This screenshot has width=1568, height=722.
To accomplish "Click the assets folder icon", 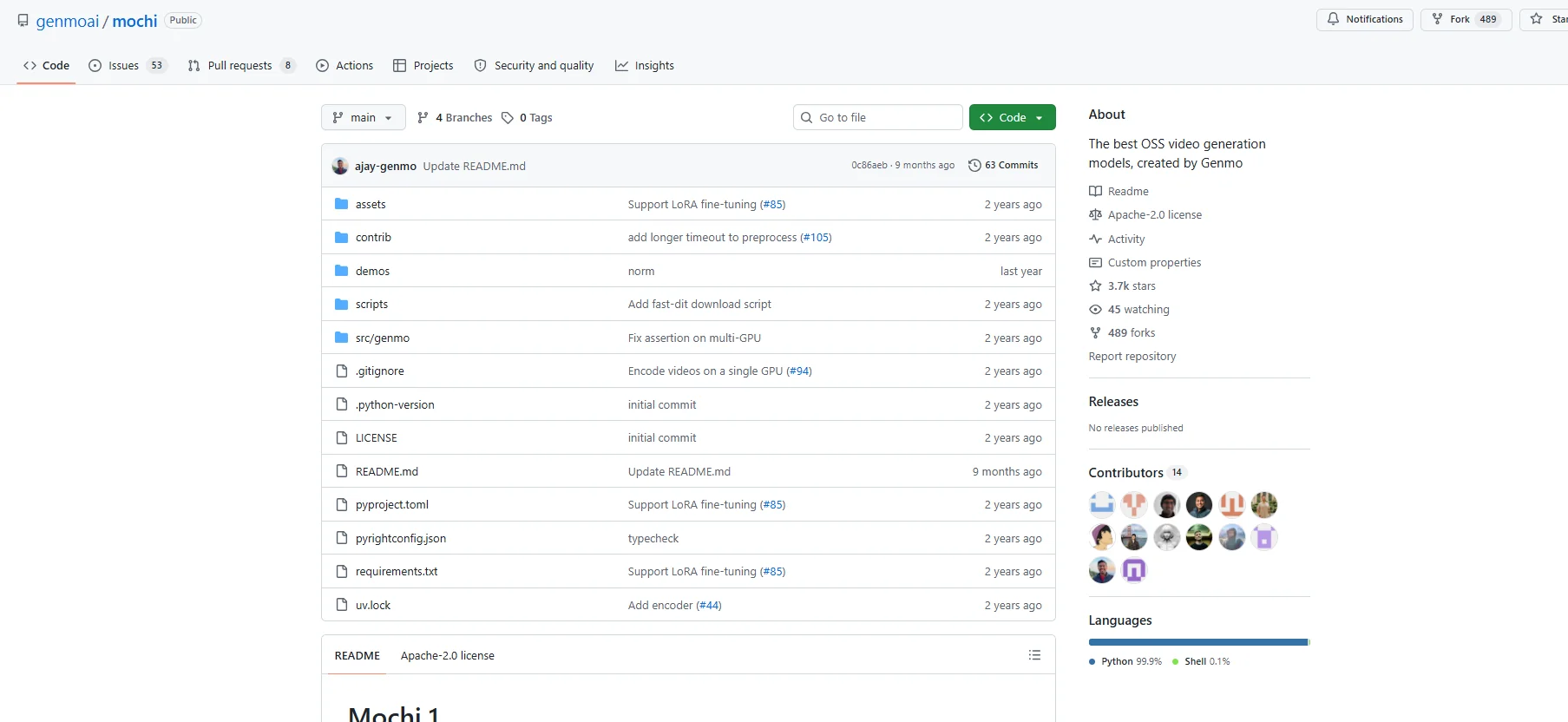I will [342, 204].
